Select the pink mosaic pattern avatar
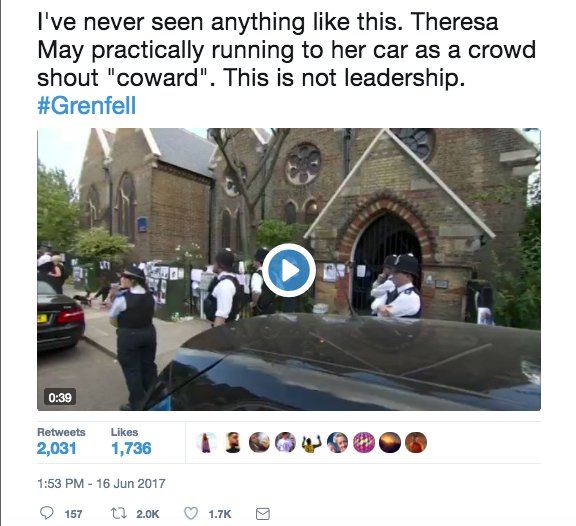The height and width of the screenshot is (526, 576). click(364, 442)
